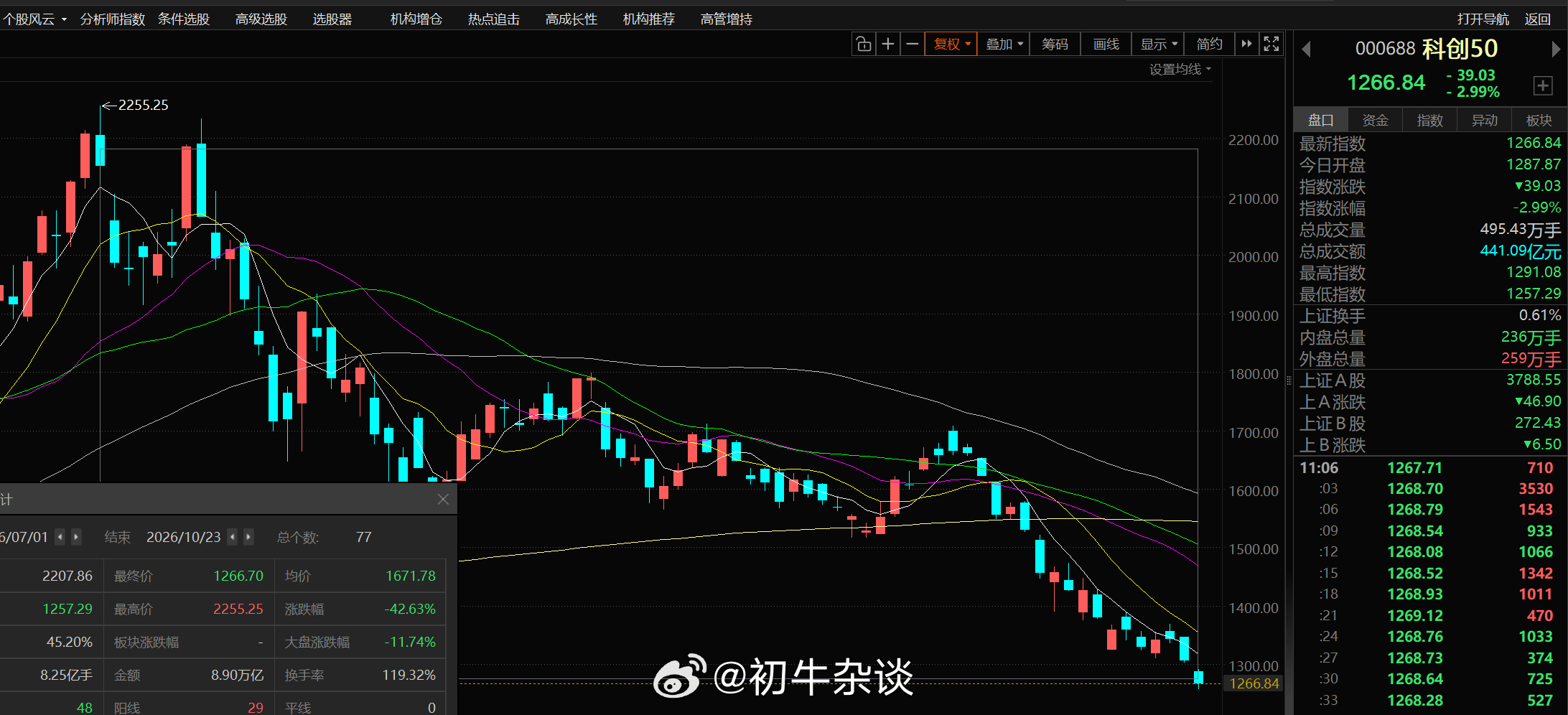
Task: Close the interval statistics panel
Action: click(x=443, y=499)
